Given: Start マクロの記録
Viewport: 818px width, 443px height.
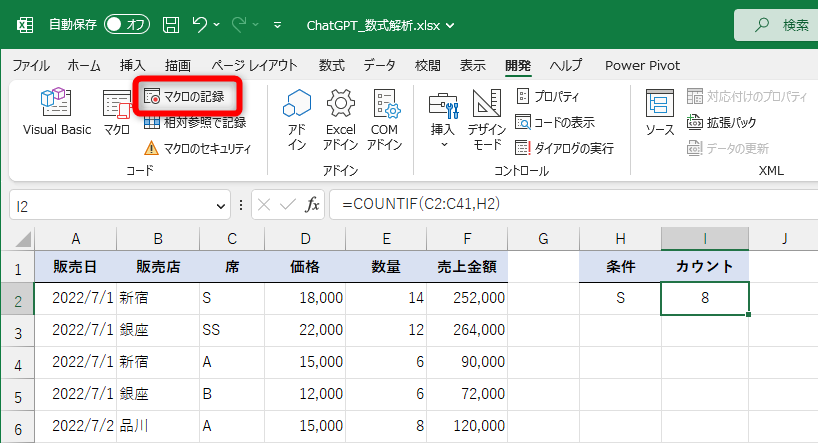Looking at the screenshot, I should point(185,97).
